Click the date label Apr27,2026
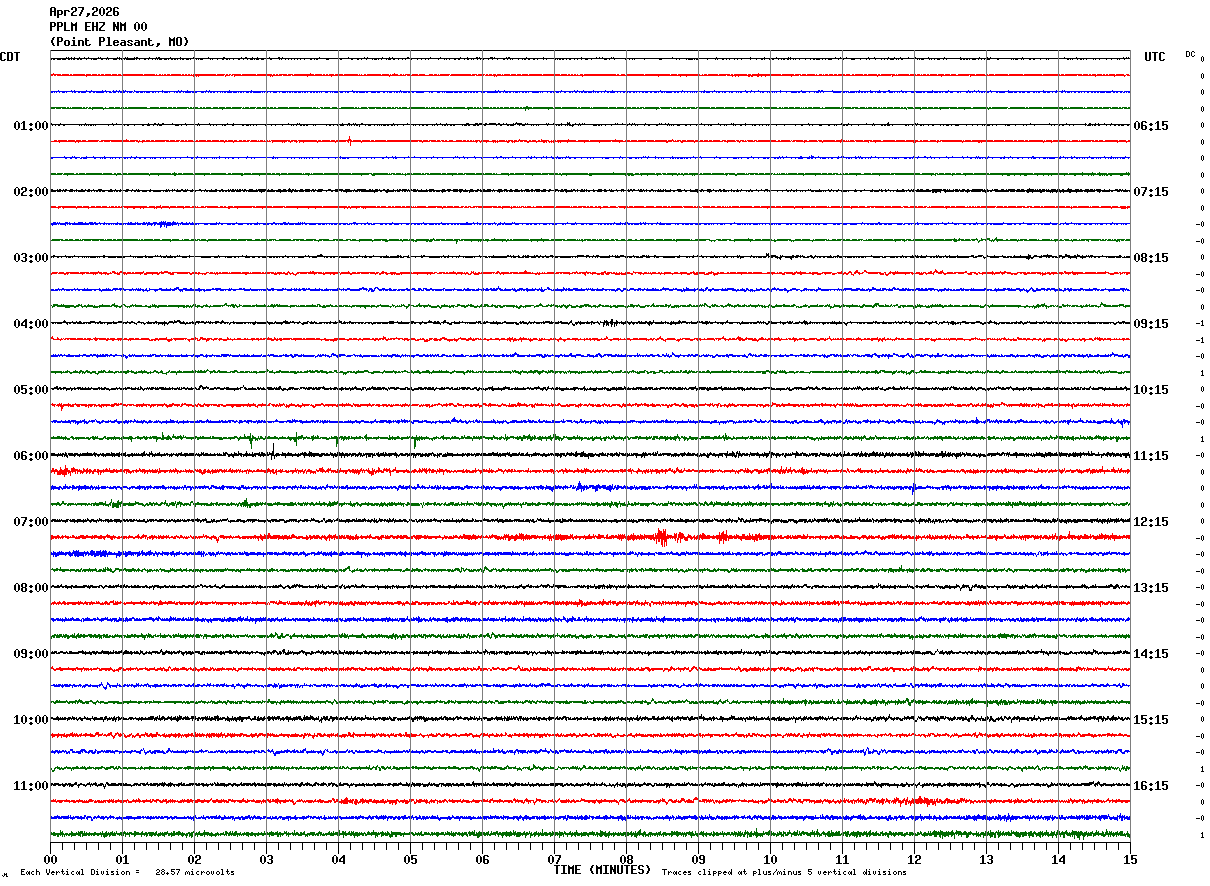 [84, 12]
